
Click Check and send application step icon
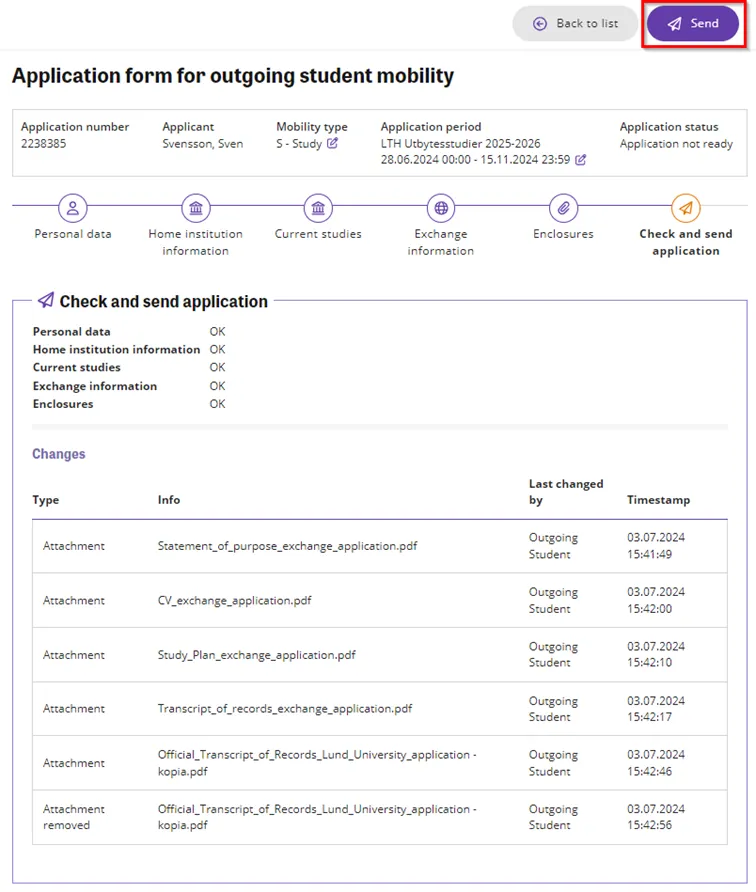tap(686, 208)
